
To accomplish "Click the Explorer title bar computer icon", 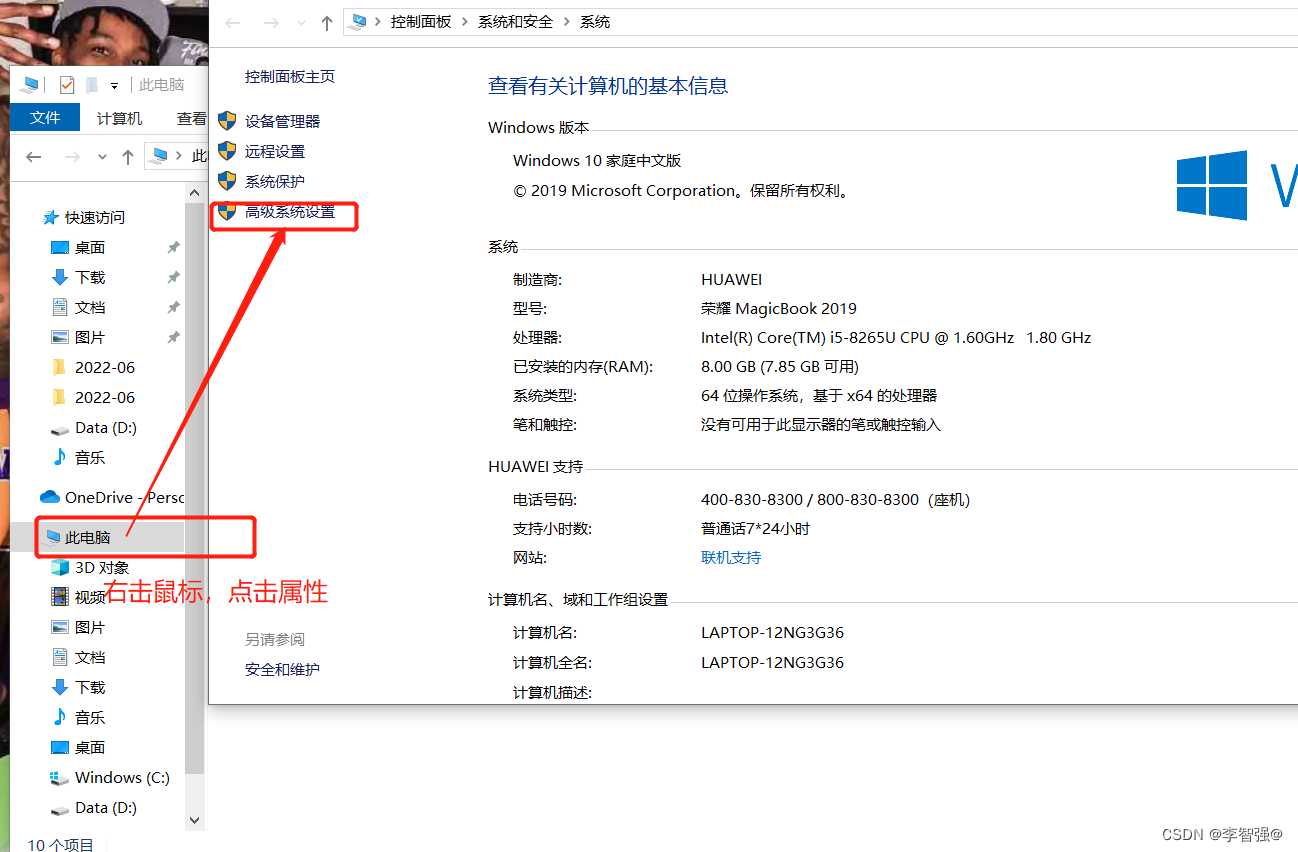I will coord(30,85).
